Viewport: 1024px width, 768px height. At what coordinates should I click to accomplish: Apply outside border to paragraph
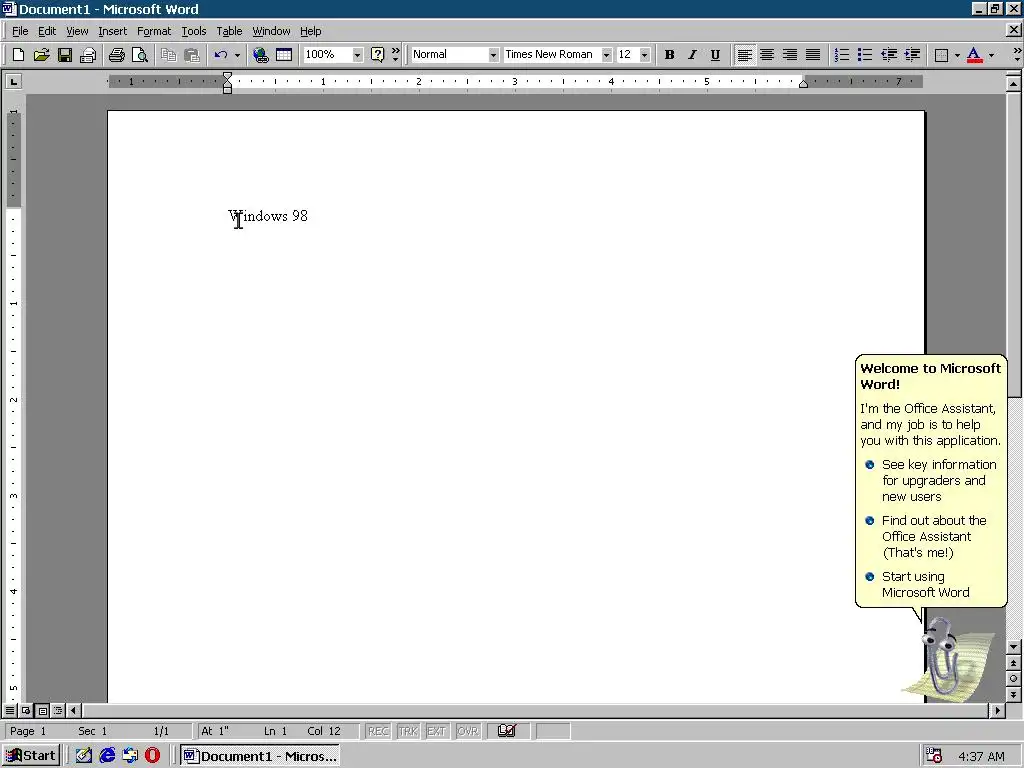941,55
